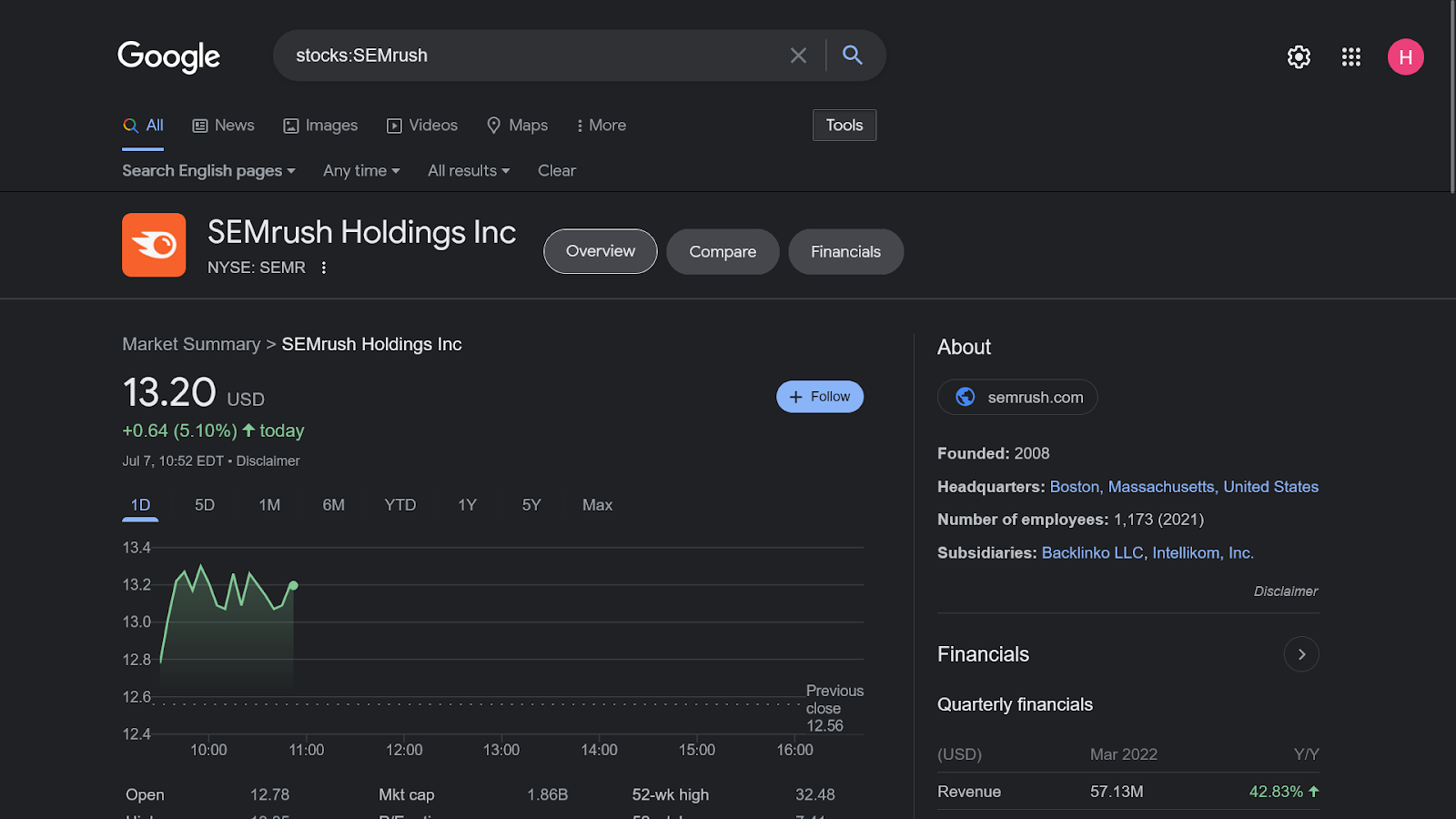Open the semrush.com website link
Viewport: 1456px width, 819px height.
pos(1017,398)
